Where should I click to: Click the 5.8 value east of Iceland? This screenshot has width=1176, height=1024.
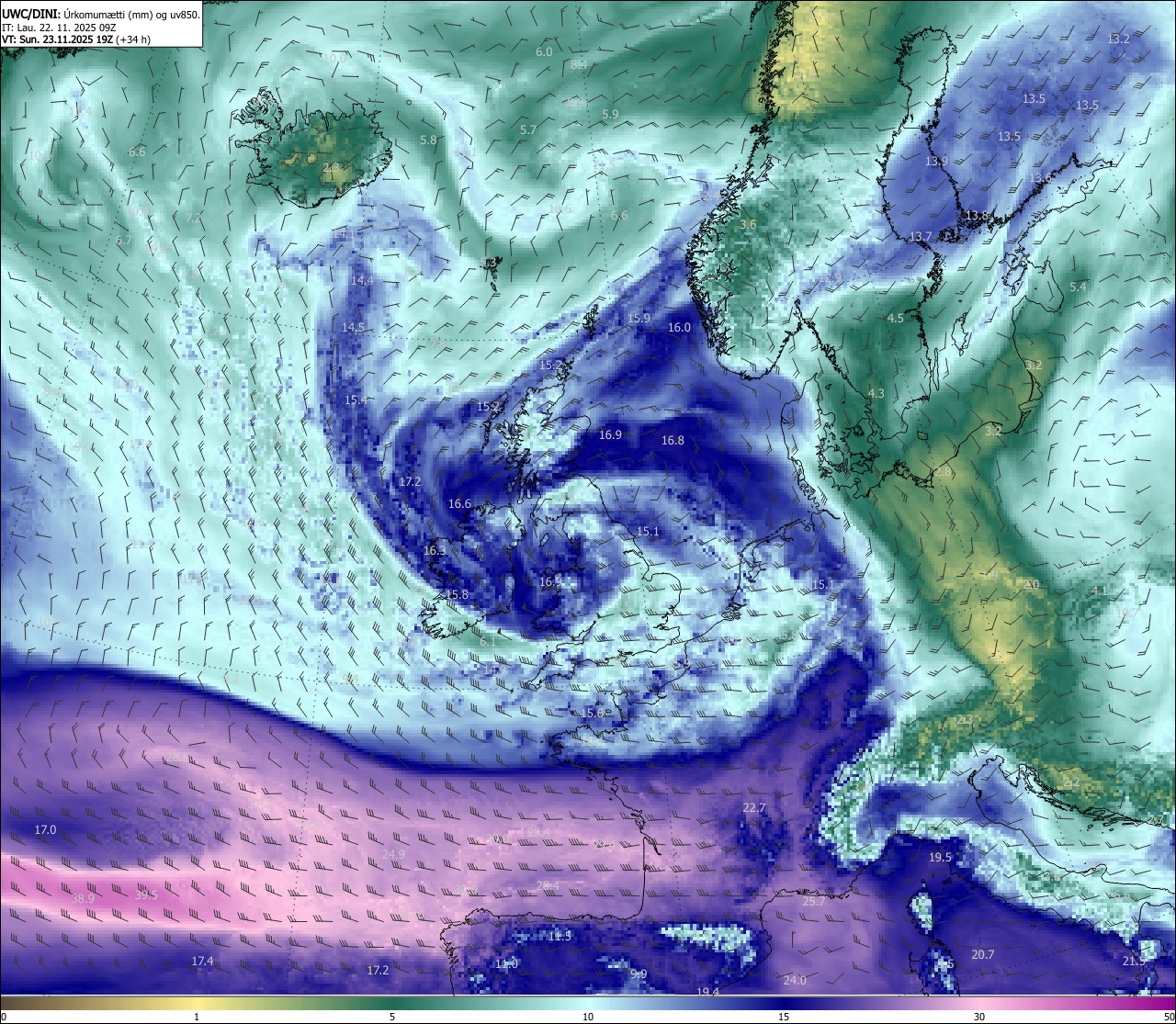[x=428, y=140]
